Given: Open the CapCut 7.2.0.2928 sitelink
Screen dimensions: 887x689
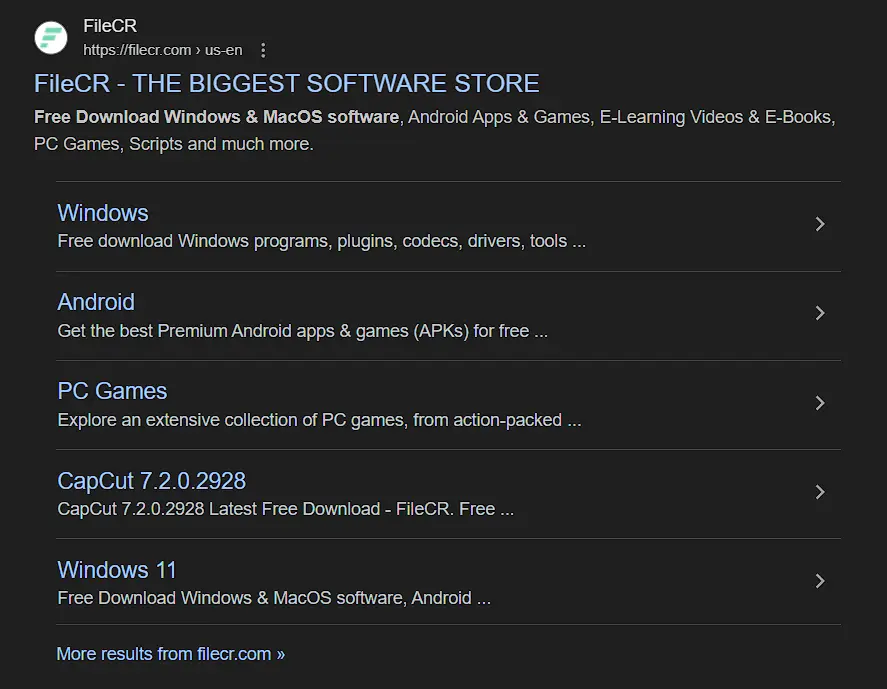Looking at the screenshot, I should 152,481.
